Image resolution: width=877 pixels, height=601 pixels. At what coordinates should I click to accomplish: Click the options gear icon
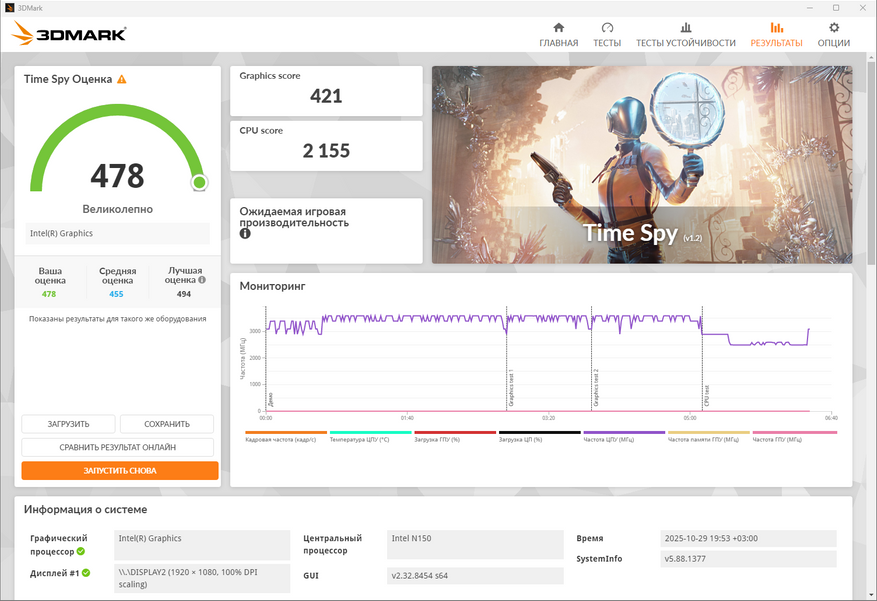(834, 27)
